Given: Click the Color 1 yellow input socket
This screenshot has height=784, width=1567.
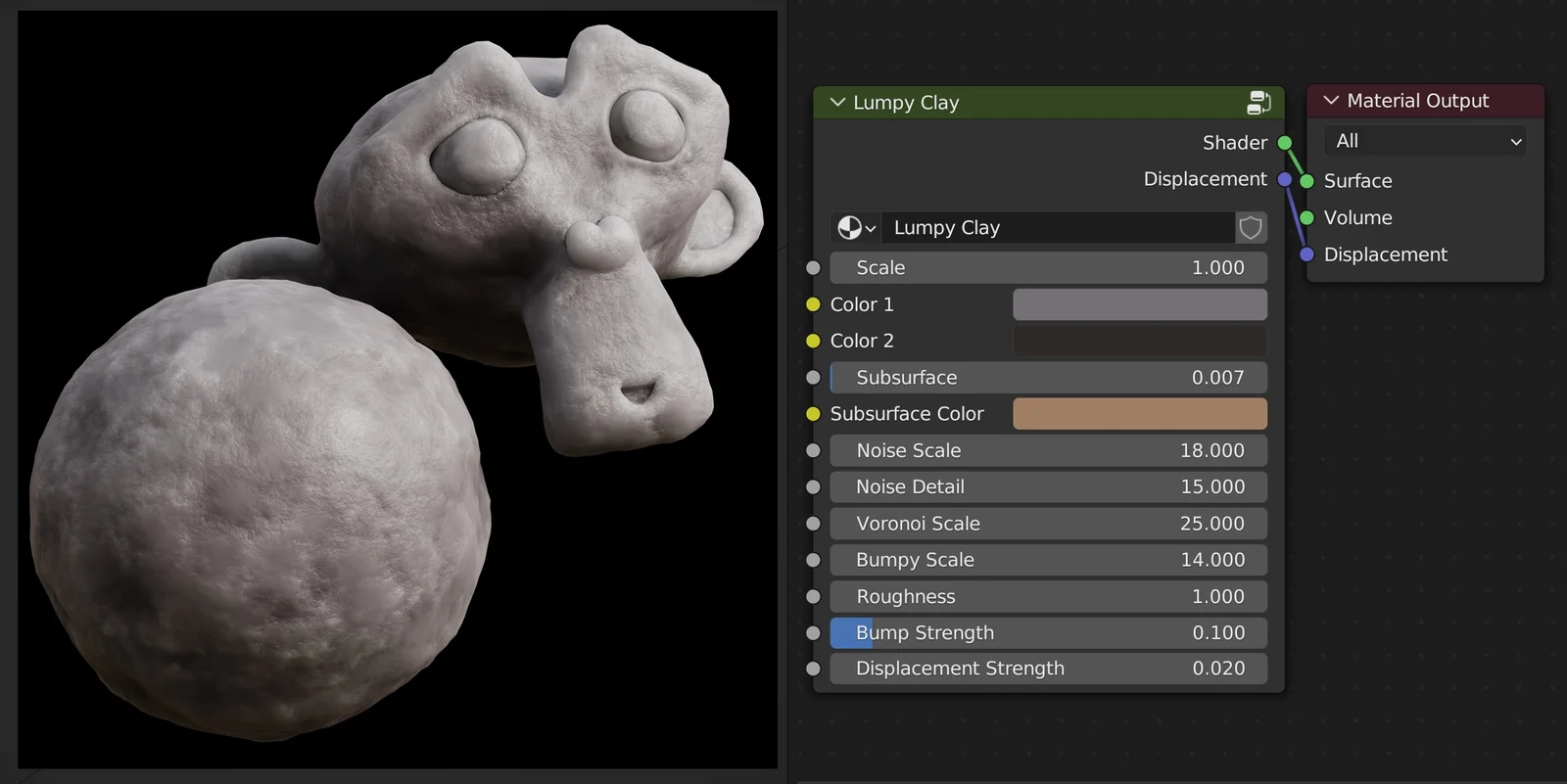Looking at the screenshot, I should [813, 304].
